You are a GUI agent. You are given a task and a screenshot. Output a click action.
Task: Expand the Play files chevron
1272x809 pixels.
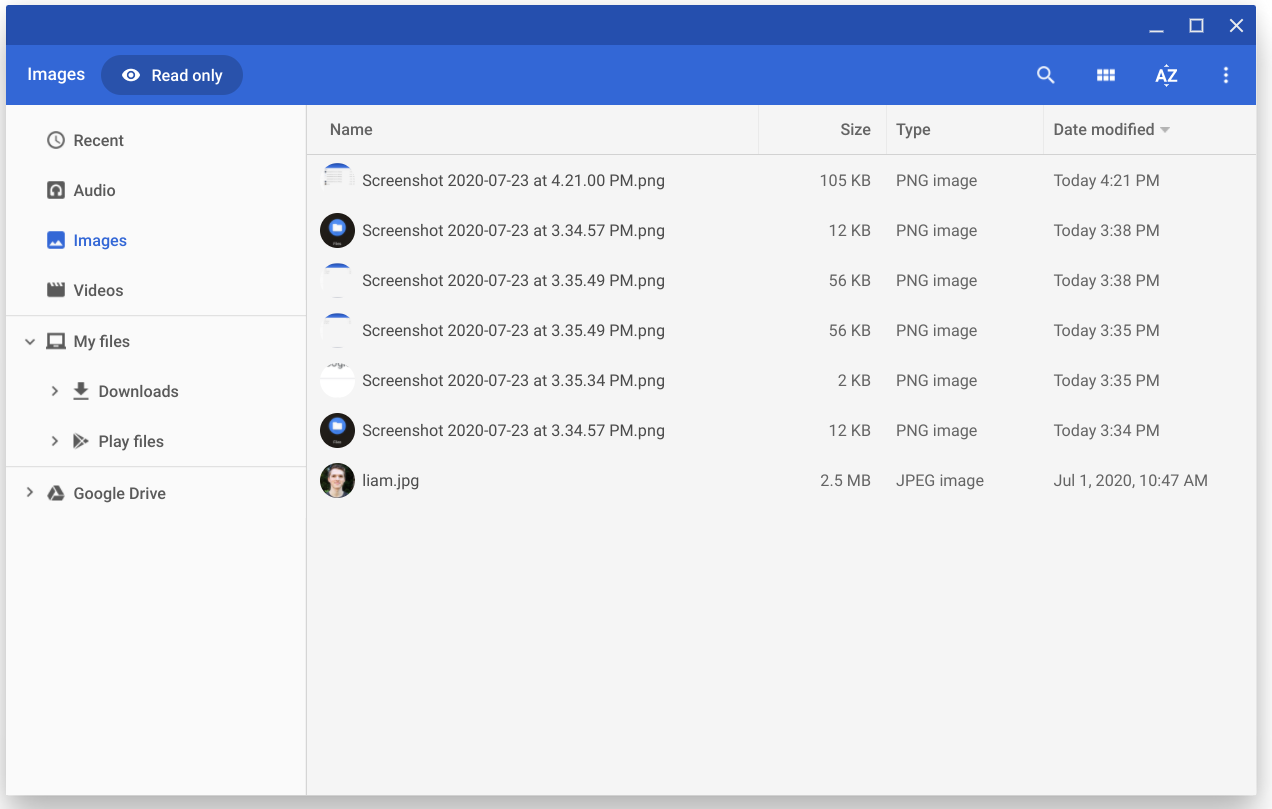point(55,441)
